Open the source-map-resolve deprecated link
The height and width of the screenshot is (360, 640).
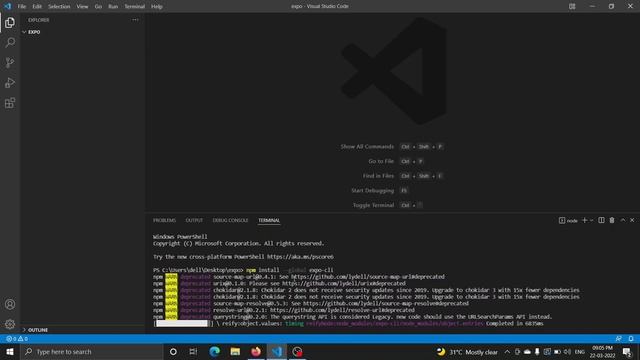point(386,303)
